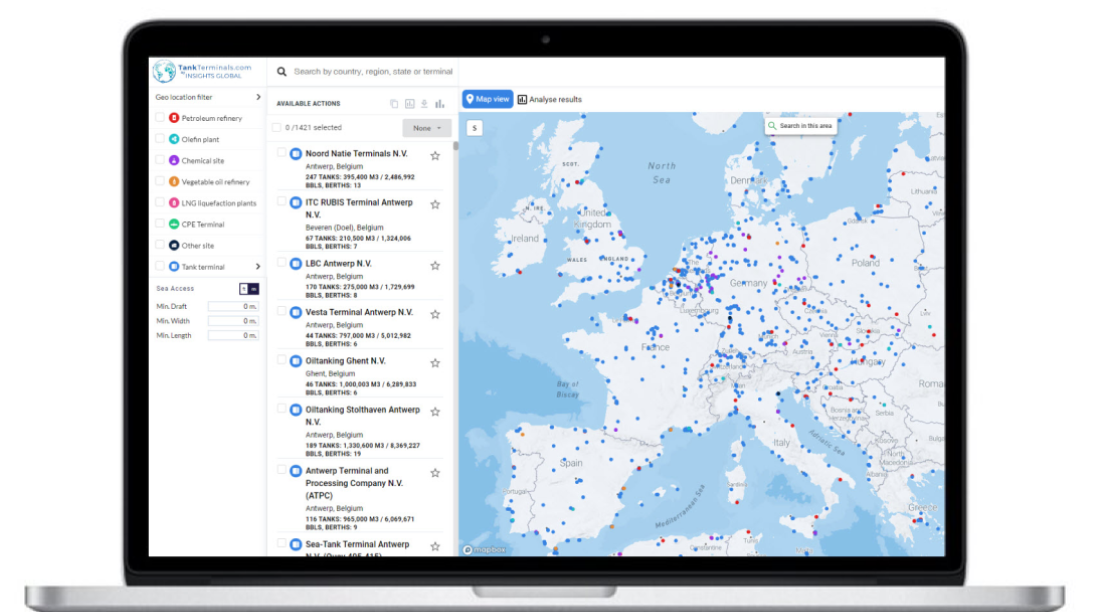
Task: Click the Min. Draft input field
Action: tap(233, 306)
